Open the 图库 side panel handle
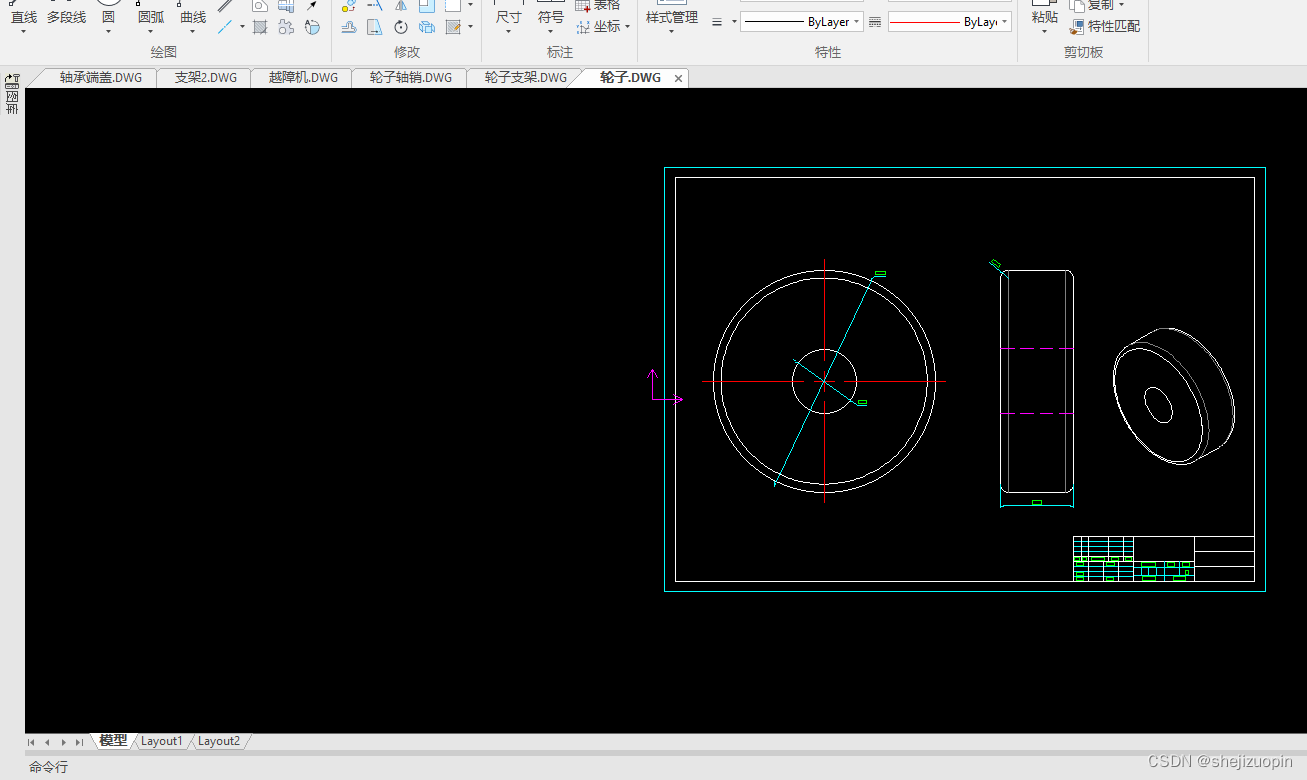 12,95
